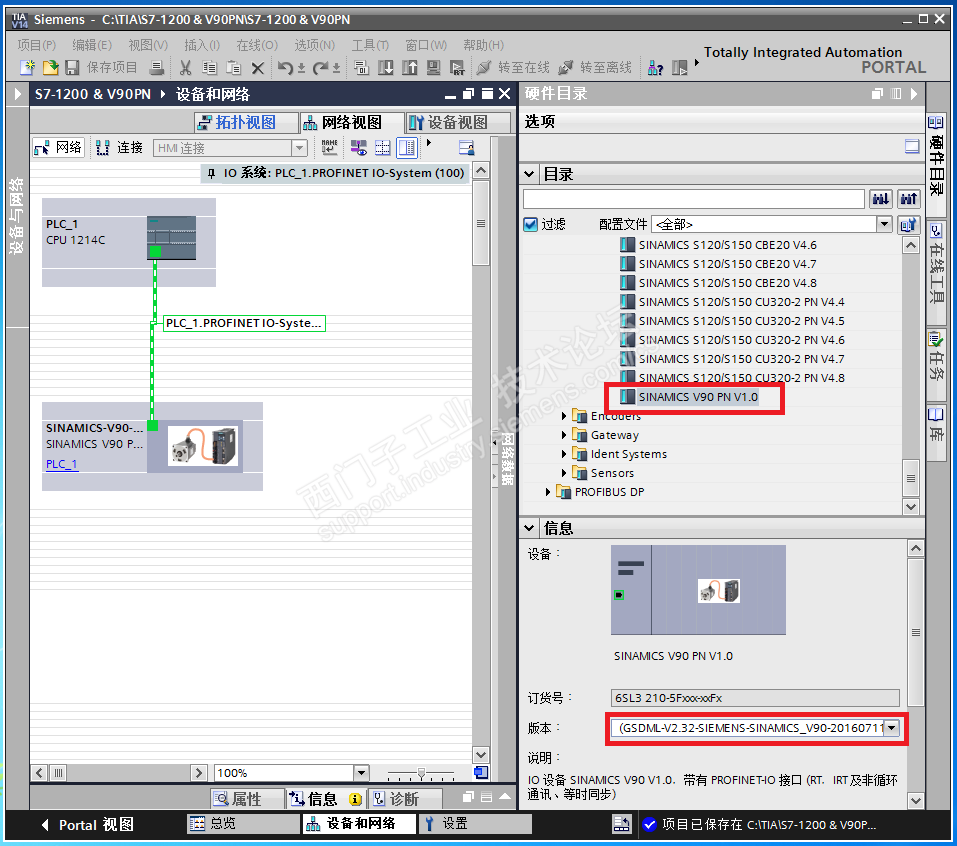Click the status bar project icon left of saved message

pyautogui.click(x=621, y=825)
